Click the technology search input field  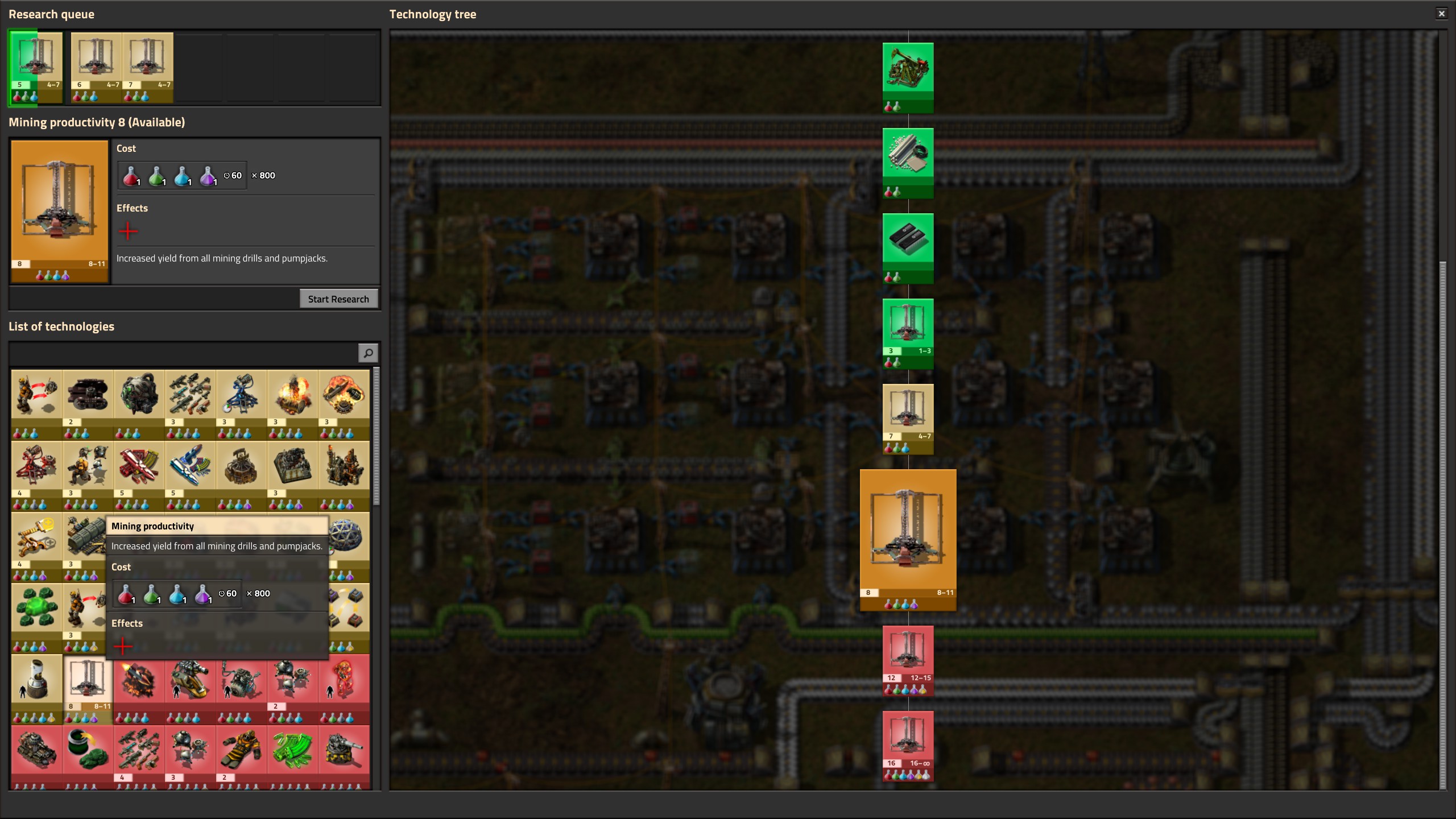[x=183, y=353]
